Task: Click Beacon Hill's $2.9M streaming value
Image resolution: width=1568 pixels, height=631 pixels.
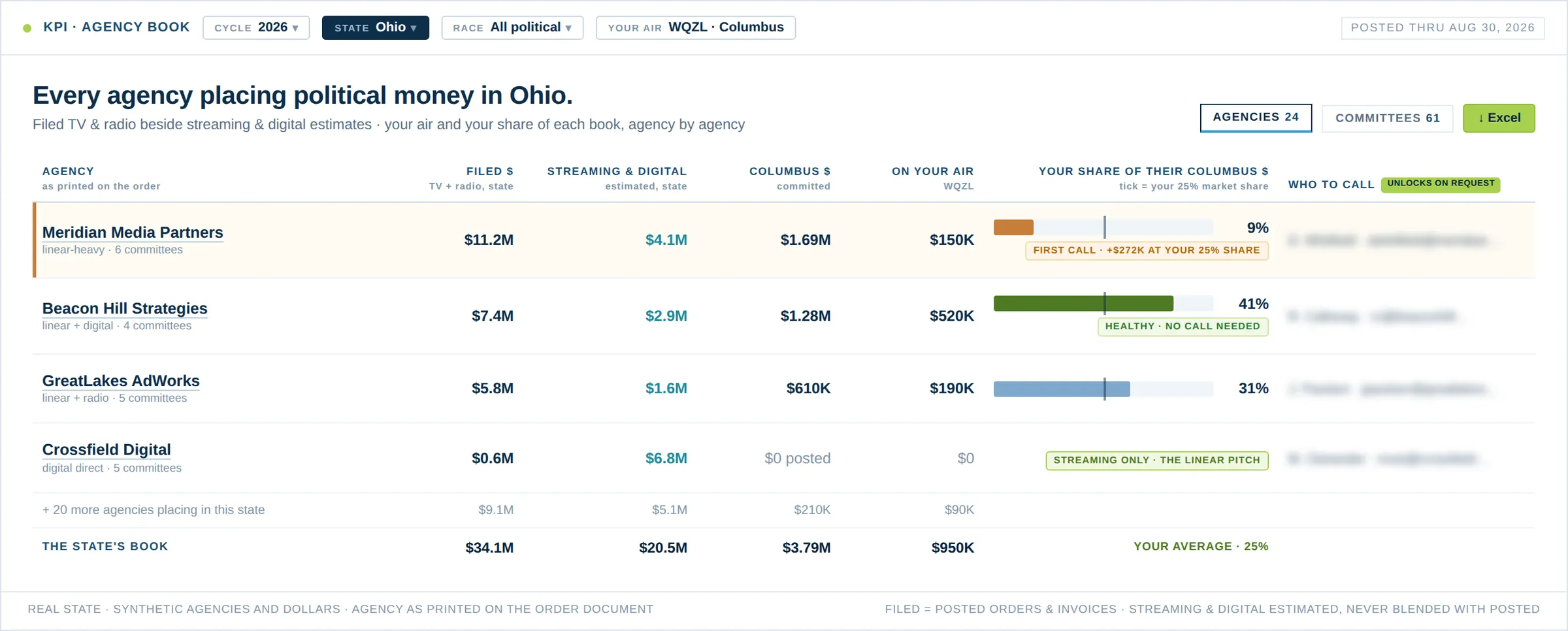Action: pos(666,315)
